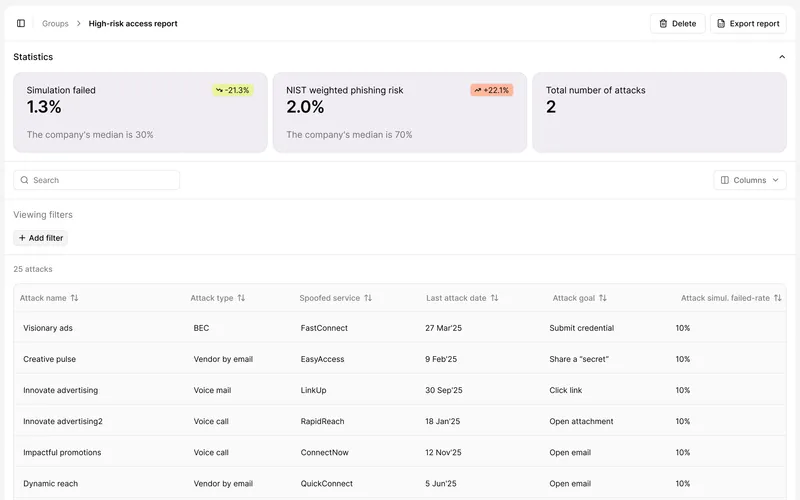800x500 pixels.
Task: Delete the report
Action: 678,23
